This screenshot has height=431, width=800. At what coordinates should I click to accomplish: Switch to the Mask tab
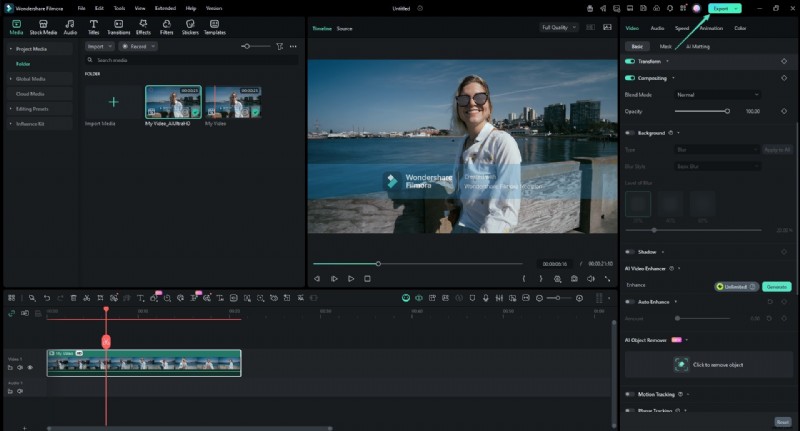click(666, 46)
